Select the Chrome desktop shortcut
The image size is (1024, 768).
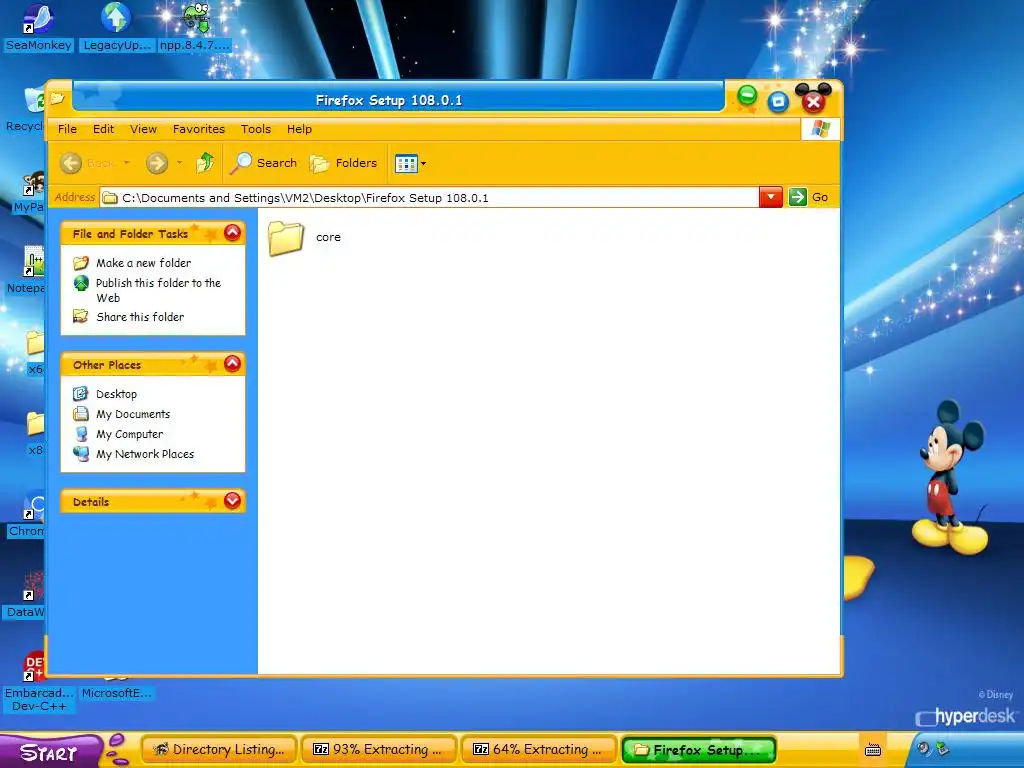[x=26, y=516]
